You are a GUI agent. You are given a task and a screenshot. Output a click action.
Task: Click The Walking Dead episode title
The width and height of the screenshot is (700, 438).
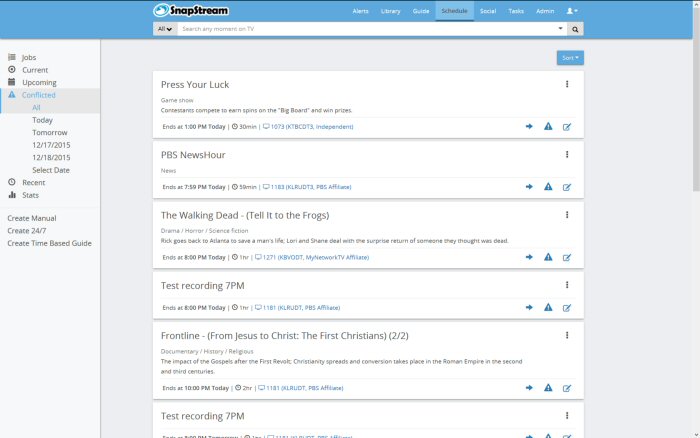click(x=245, y=215)
